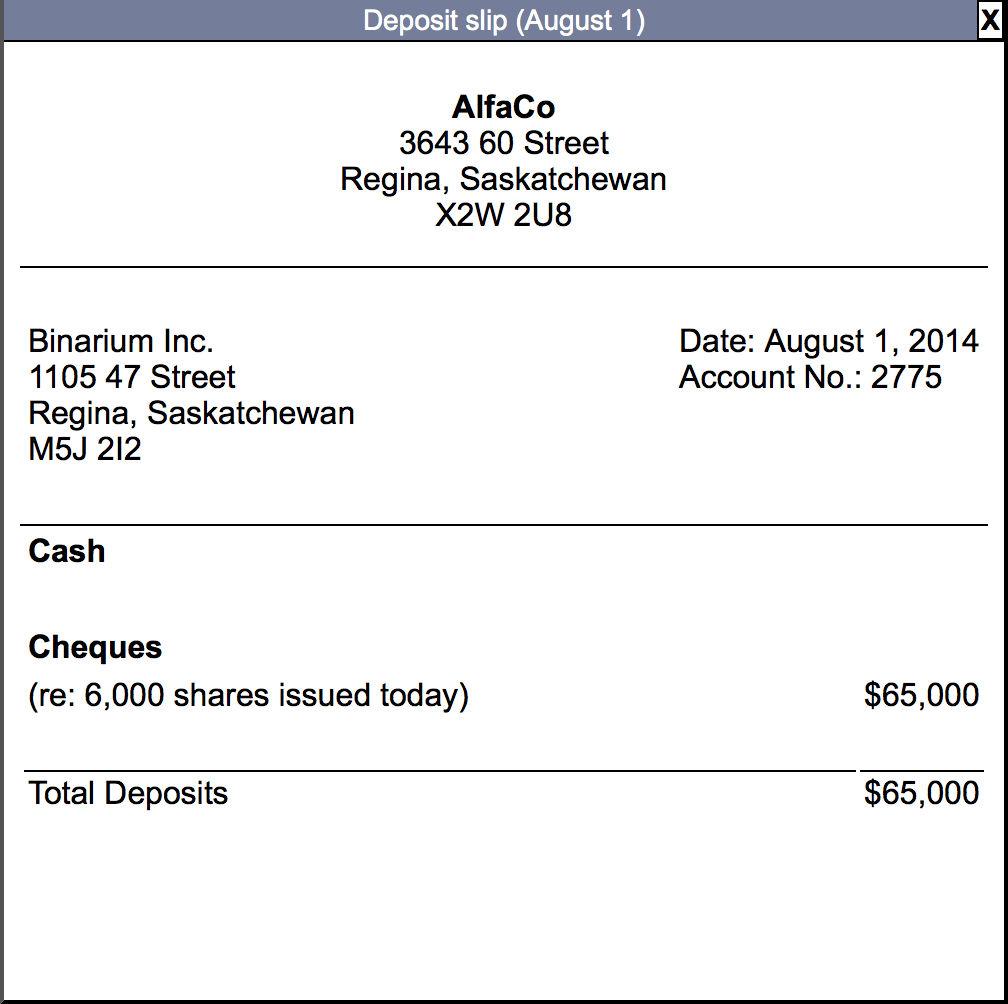The image size is (1008, 1004).
Task: Close the Deposit slip window
Action: pos(991,20)
